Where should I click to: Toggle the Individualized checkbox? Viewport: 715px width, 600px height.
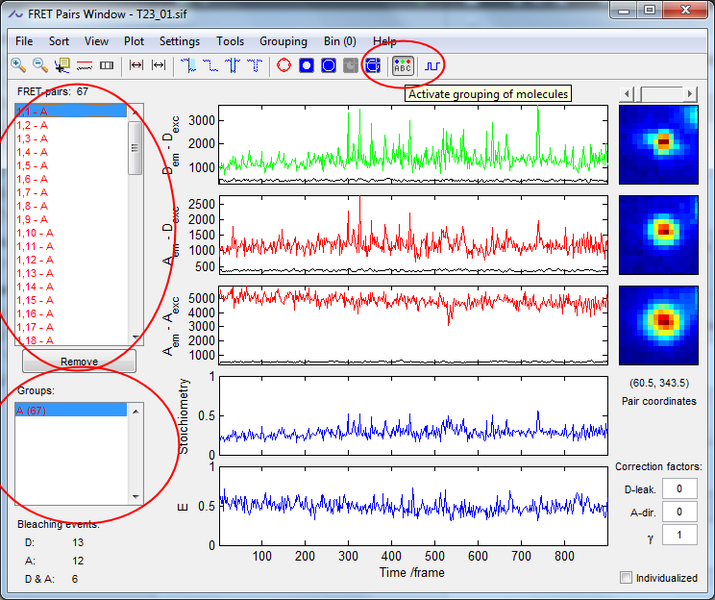pos(626,578)
